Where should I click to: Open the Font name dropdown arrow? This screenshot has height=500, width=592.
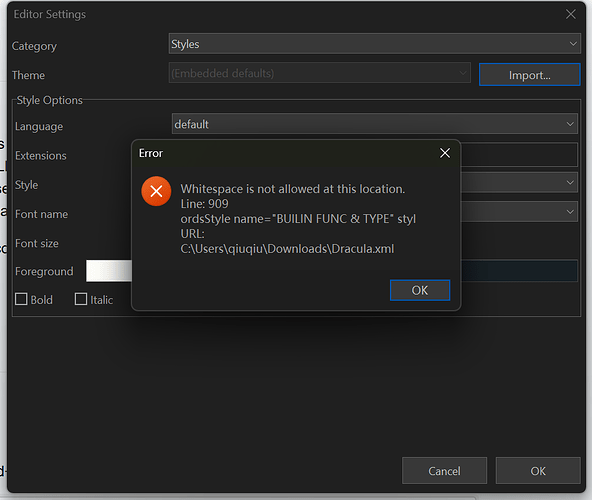click(570, 212)
